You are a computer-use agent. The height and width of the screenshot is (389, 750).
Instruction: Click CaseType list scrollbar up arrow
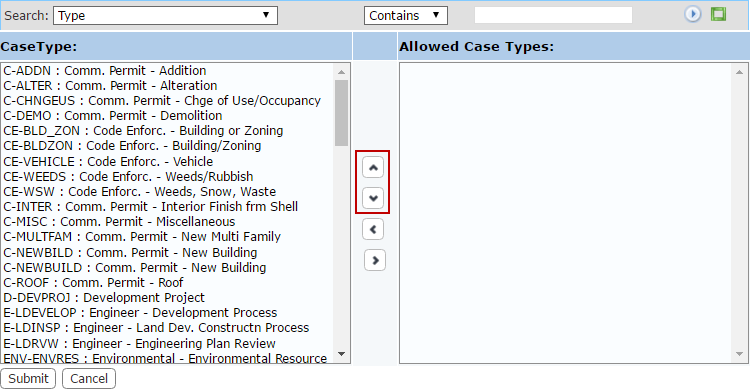[x=342, y=72]
